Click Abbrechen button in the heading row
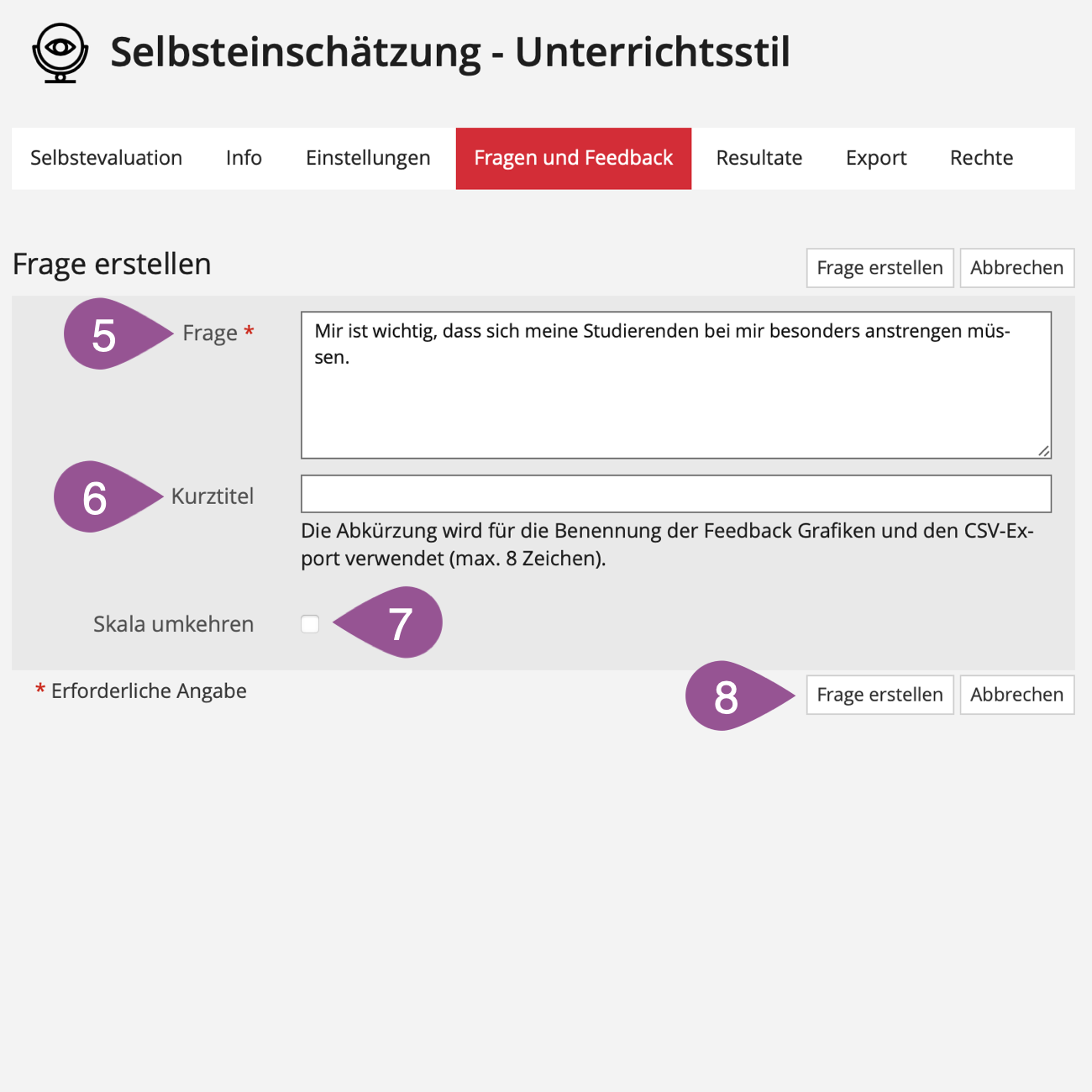 (x=1016, y=268)
